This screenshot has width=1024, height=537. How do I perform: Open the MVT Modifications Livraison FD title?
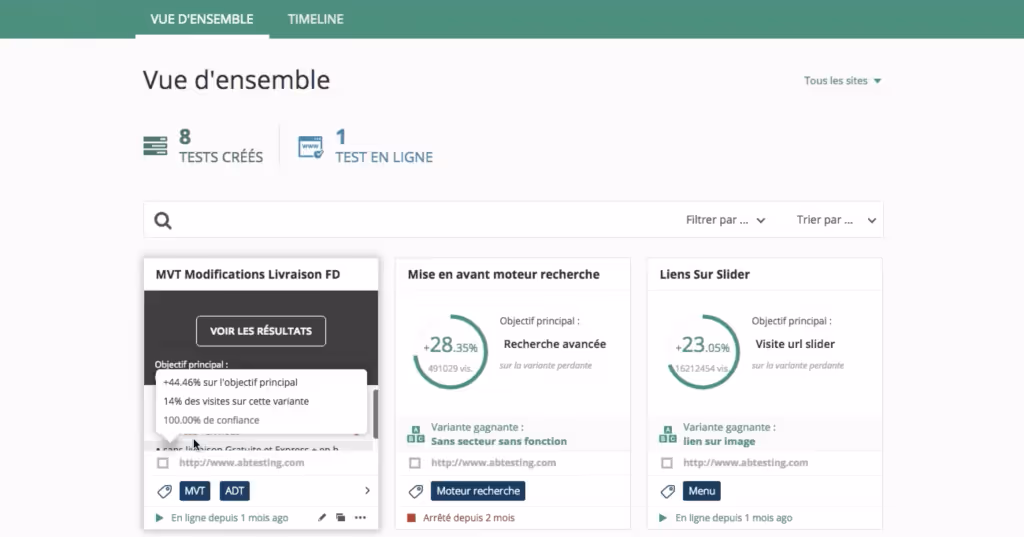pos(248,274)
